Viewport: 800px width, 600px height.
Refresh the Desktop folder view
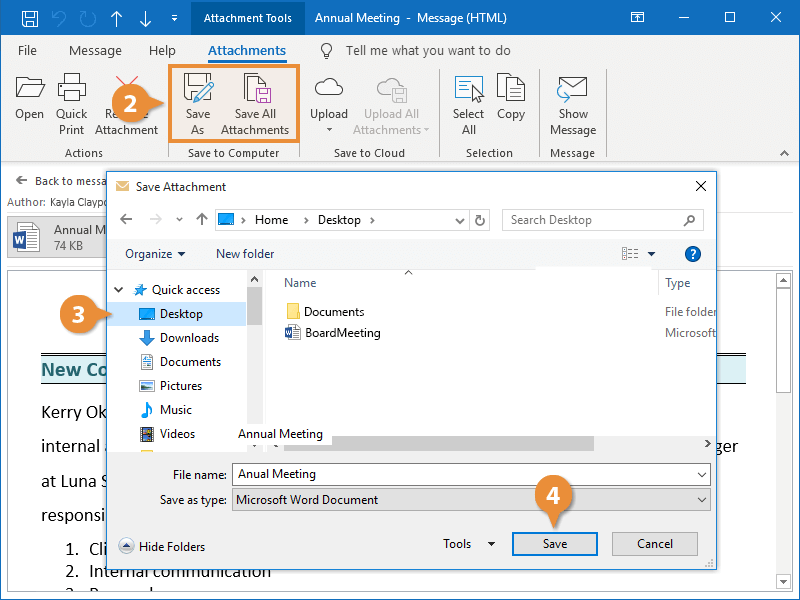tap(480, 220)
